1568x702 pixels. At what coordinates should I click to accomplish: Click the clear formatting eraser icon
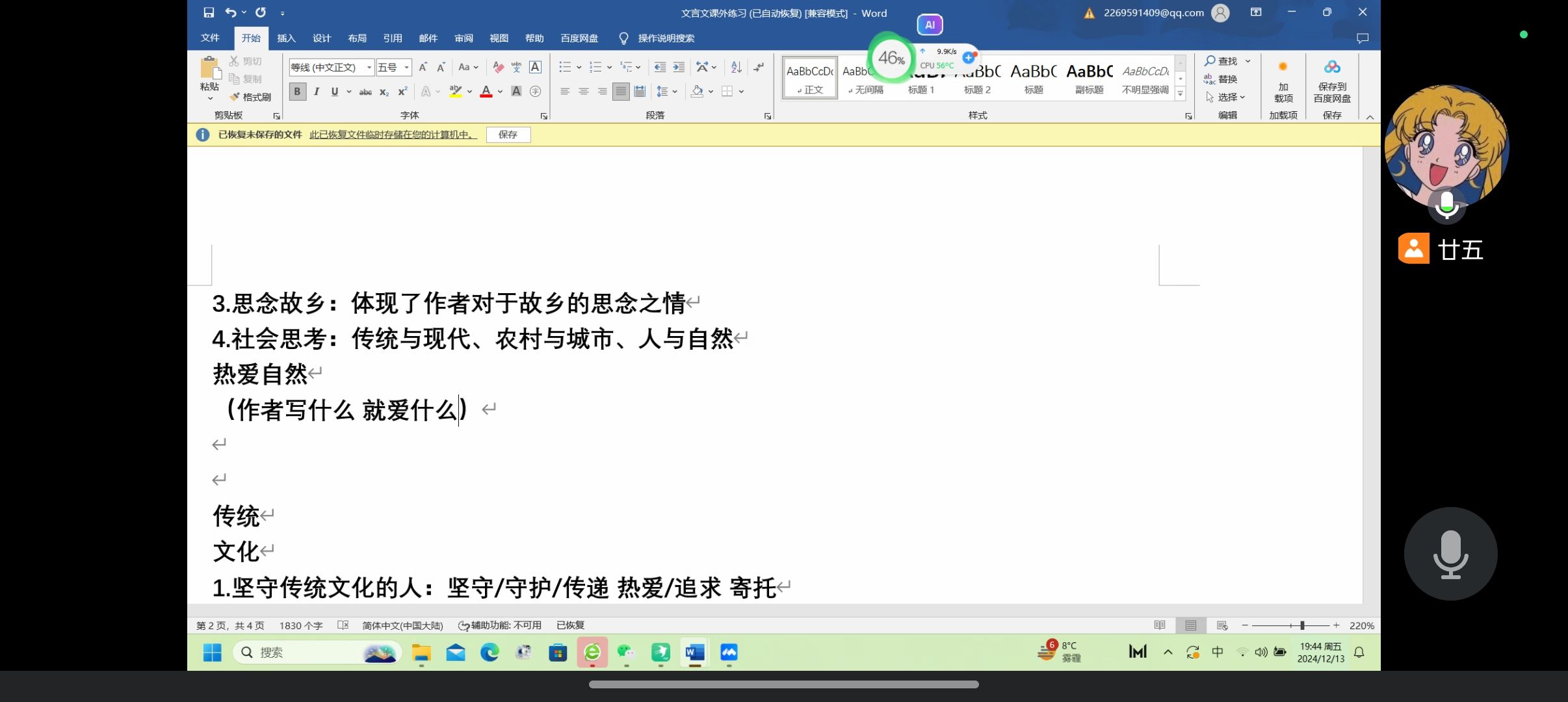point(498,67)
